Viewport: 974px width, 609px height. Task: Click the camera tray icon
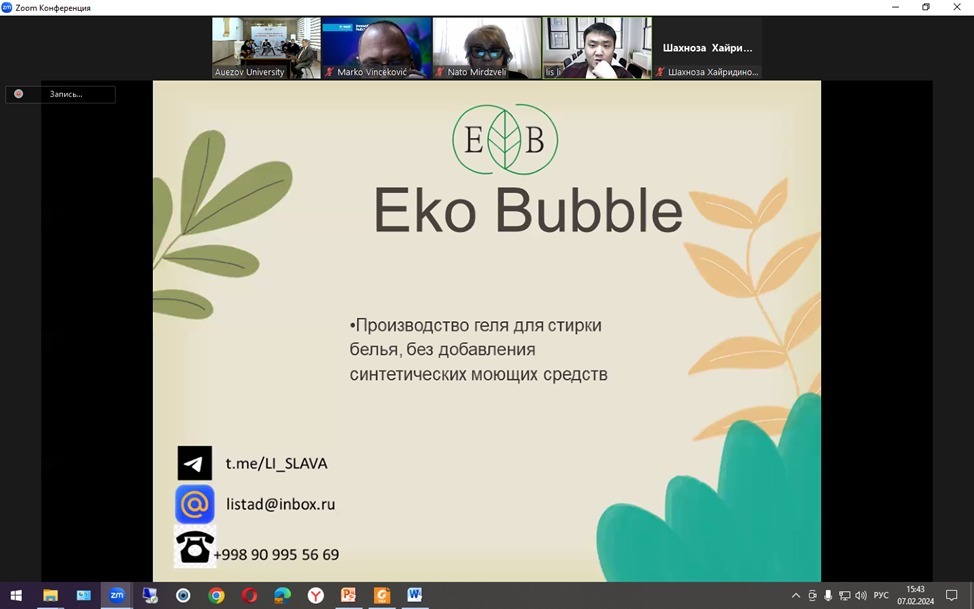click(812, 595)
